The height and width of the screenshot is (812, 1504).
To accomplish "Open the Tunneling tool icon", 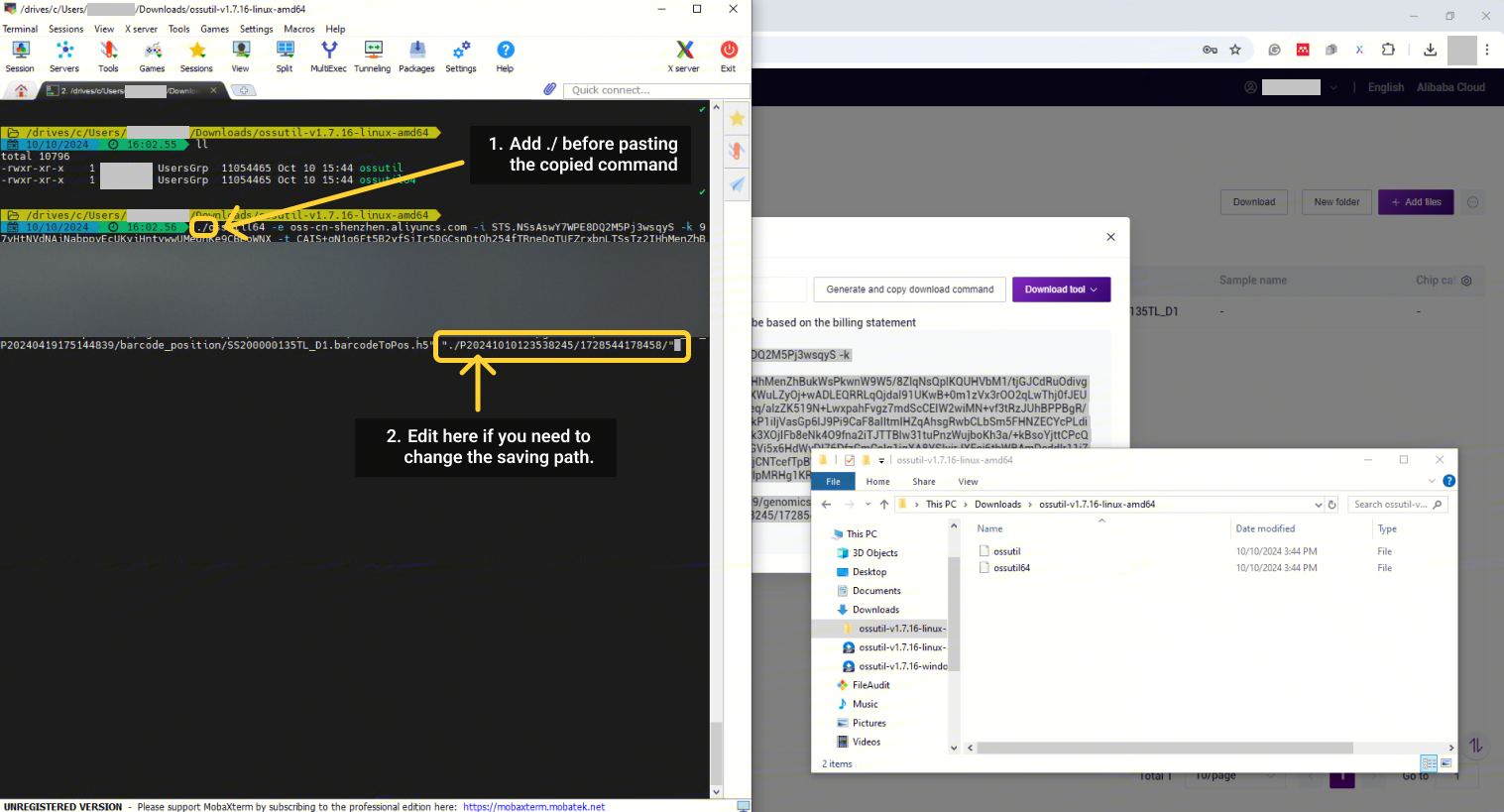I will pyautogui.click(x=373, y=56).
